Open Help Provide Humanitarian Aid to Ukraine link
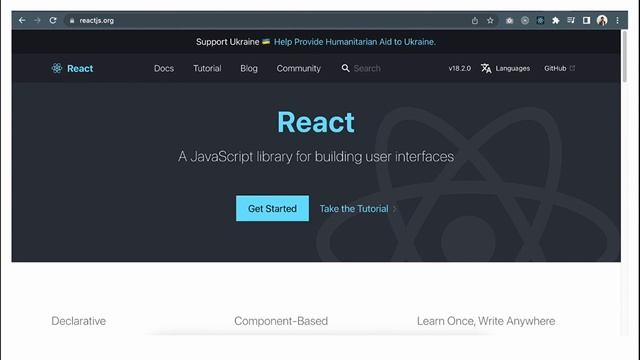Viewport: 640px width, 360px height. pos(355,42)
